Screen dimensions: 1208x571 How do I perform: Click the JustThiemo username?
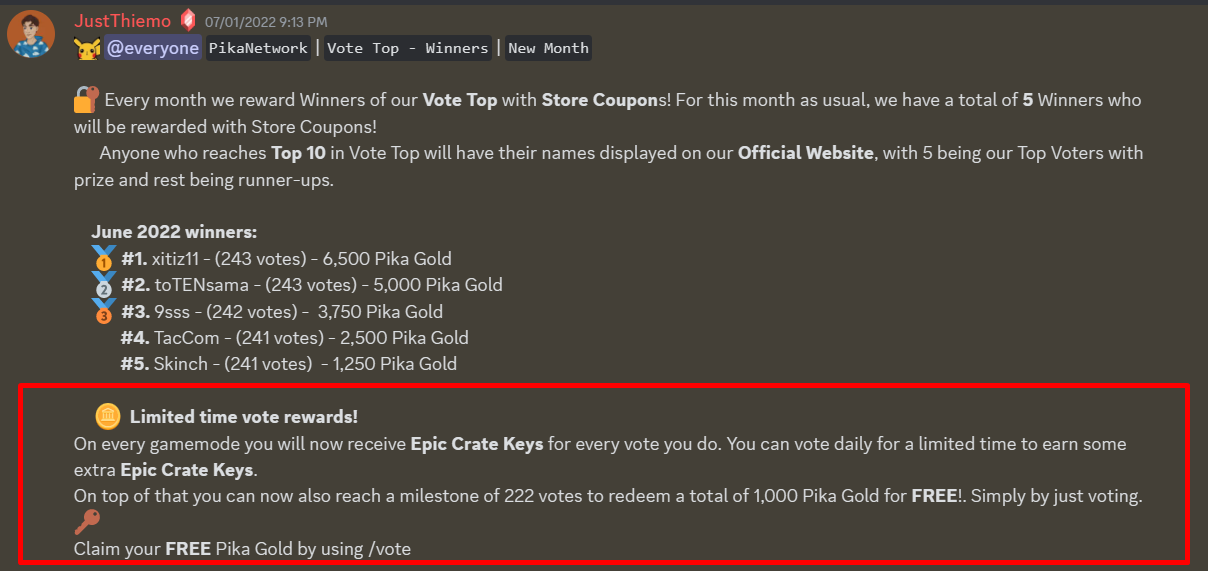(x=122, y=21)
